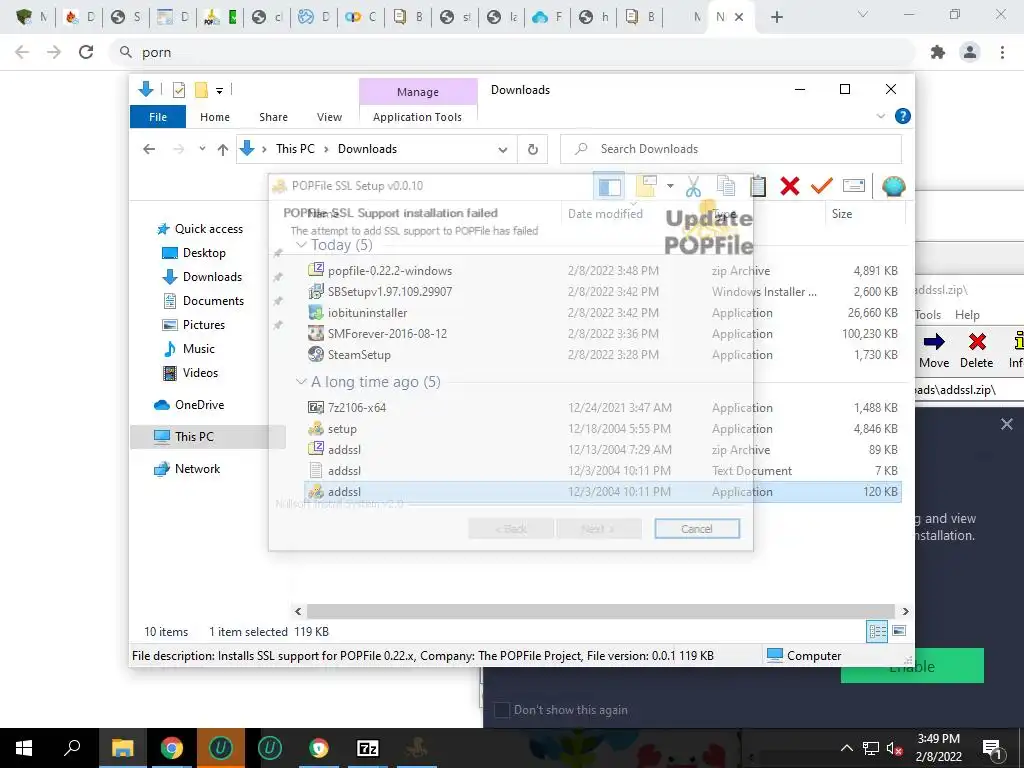The width and height of the screenshot is (1024, 768).
Task: Open File Explorer from the taskbar
Action: pos(122,748)
